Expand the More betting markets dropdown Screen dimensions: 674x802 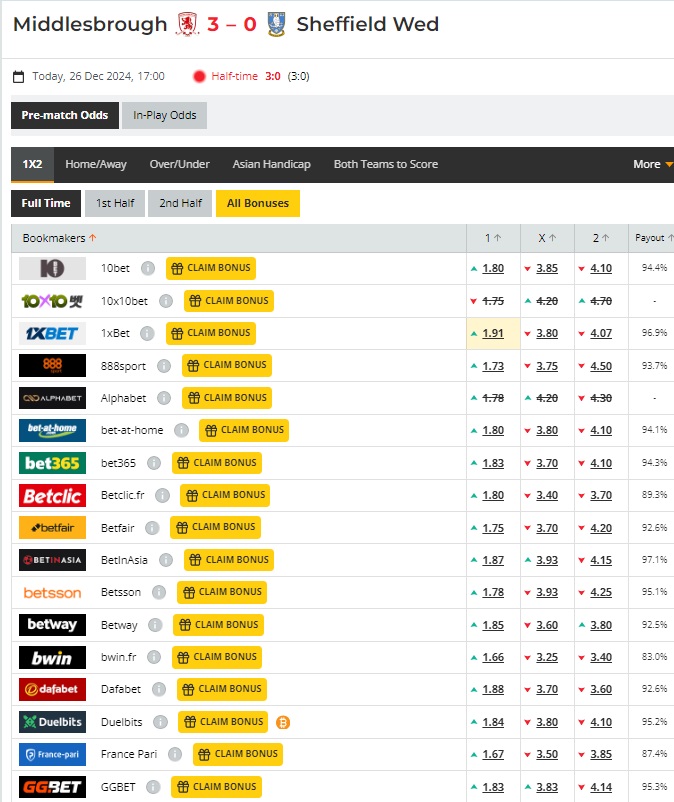pyautogui.click(x=652, y=164)
